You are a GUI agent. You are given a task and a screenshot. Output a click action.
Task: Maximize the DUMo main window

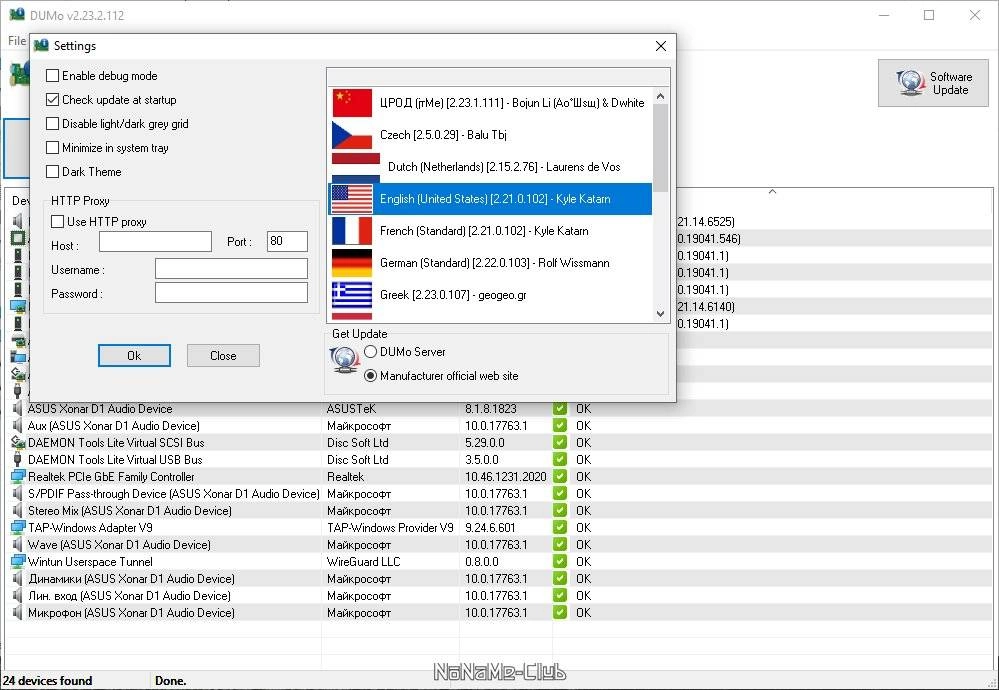(929, 15)
